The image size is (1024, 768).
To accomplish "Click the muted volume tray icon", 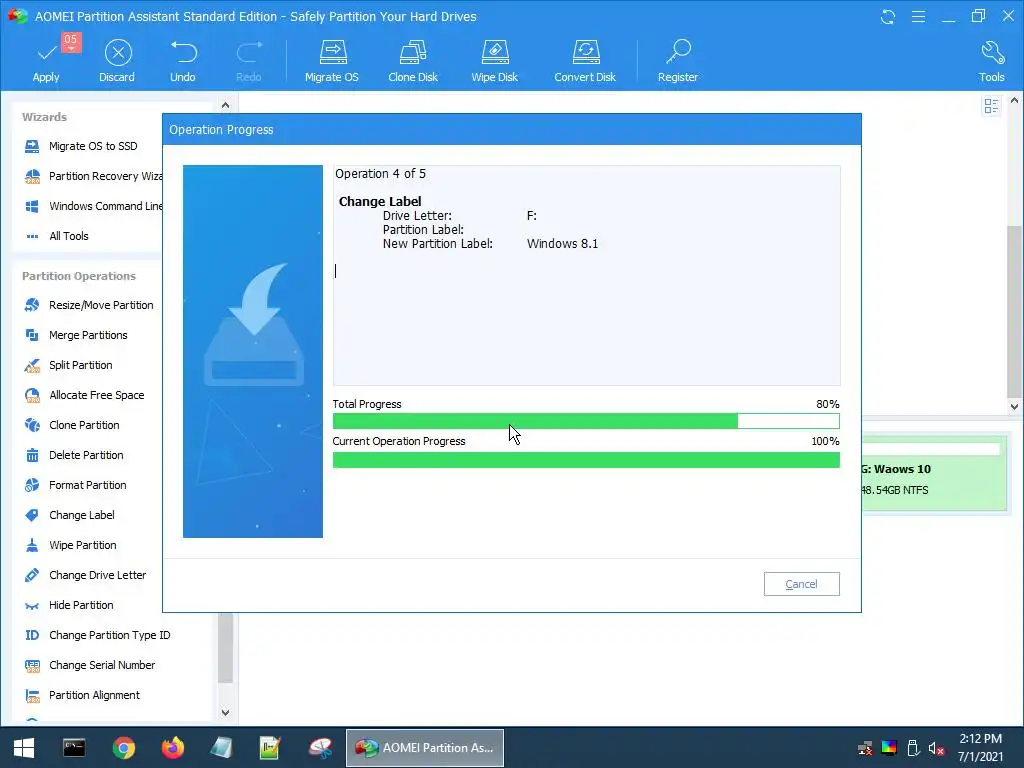I will tap(936, 748).
